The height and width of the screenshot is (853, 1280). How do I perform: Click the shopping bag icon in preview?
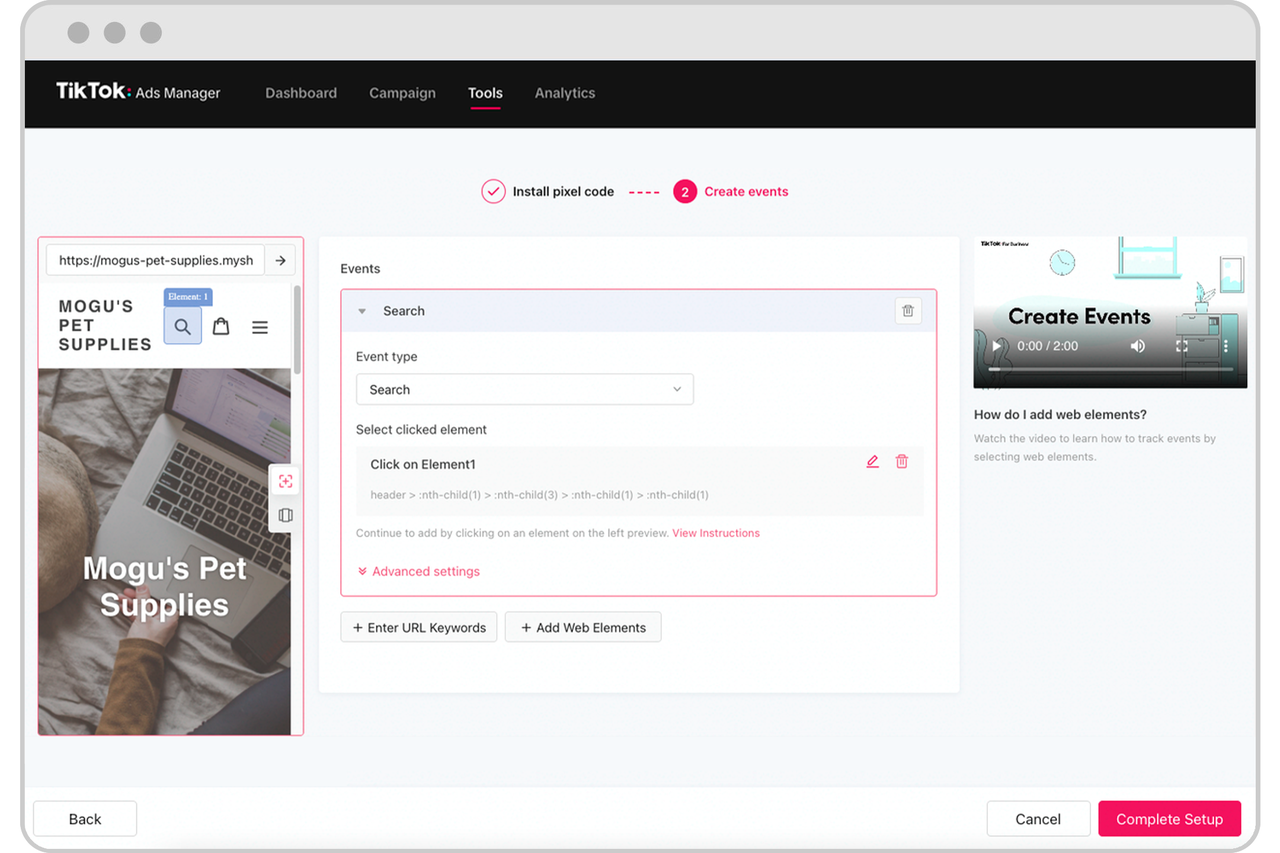[x=221, y=327]
